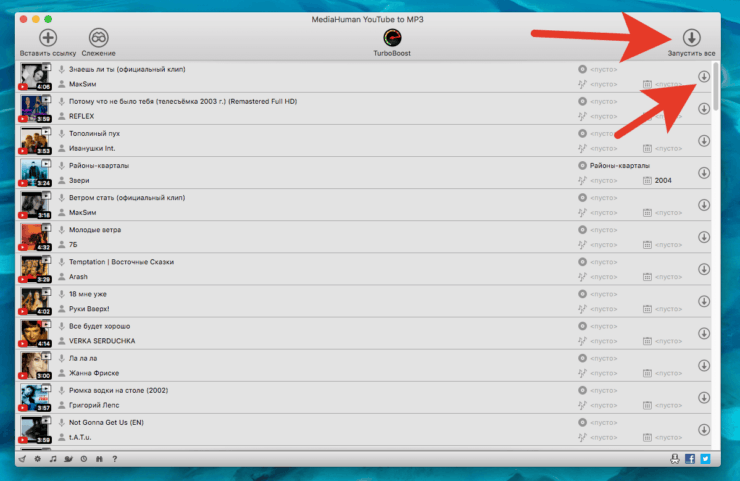Image resolution: width=740 pixels, height=481 pixels.
Task: Download the "Знаешь ли ты" track
Action: 703,77
